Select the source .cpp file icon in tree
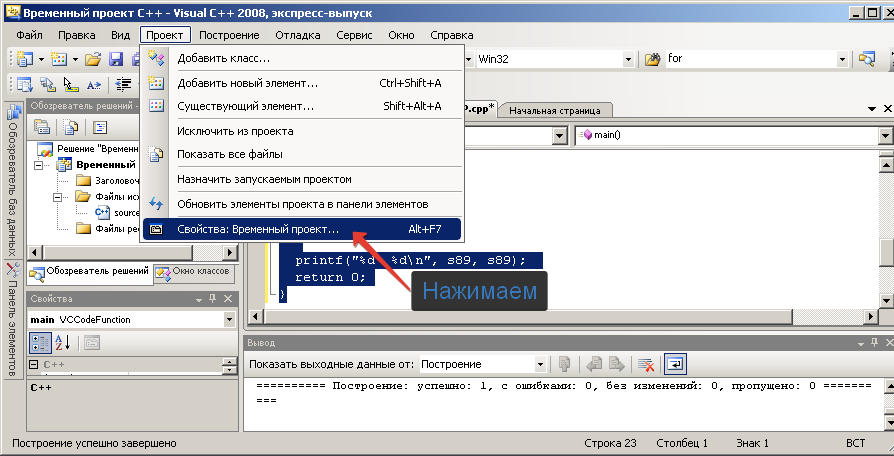Screen dimensions: 894x456 click(102, 212)
